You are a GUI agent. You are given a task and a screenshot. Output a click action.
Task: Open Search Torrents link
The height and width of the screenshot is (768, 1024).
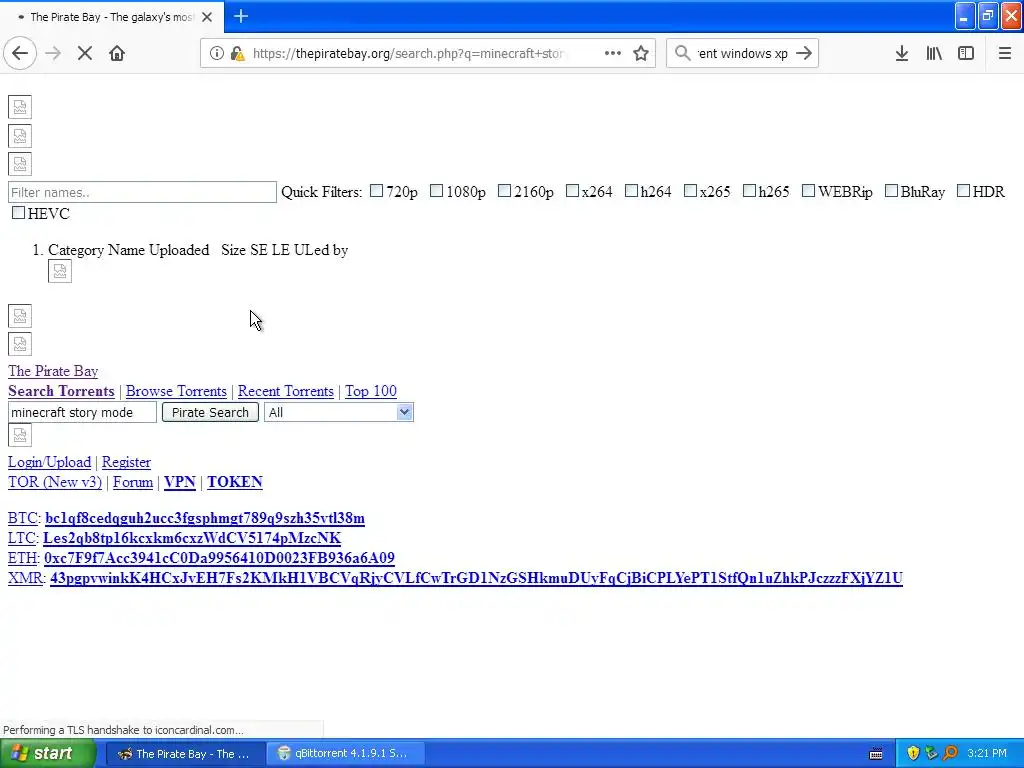[x=61, y=391]
